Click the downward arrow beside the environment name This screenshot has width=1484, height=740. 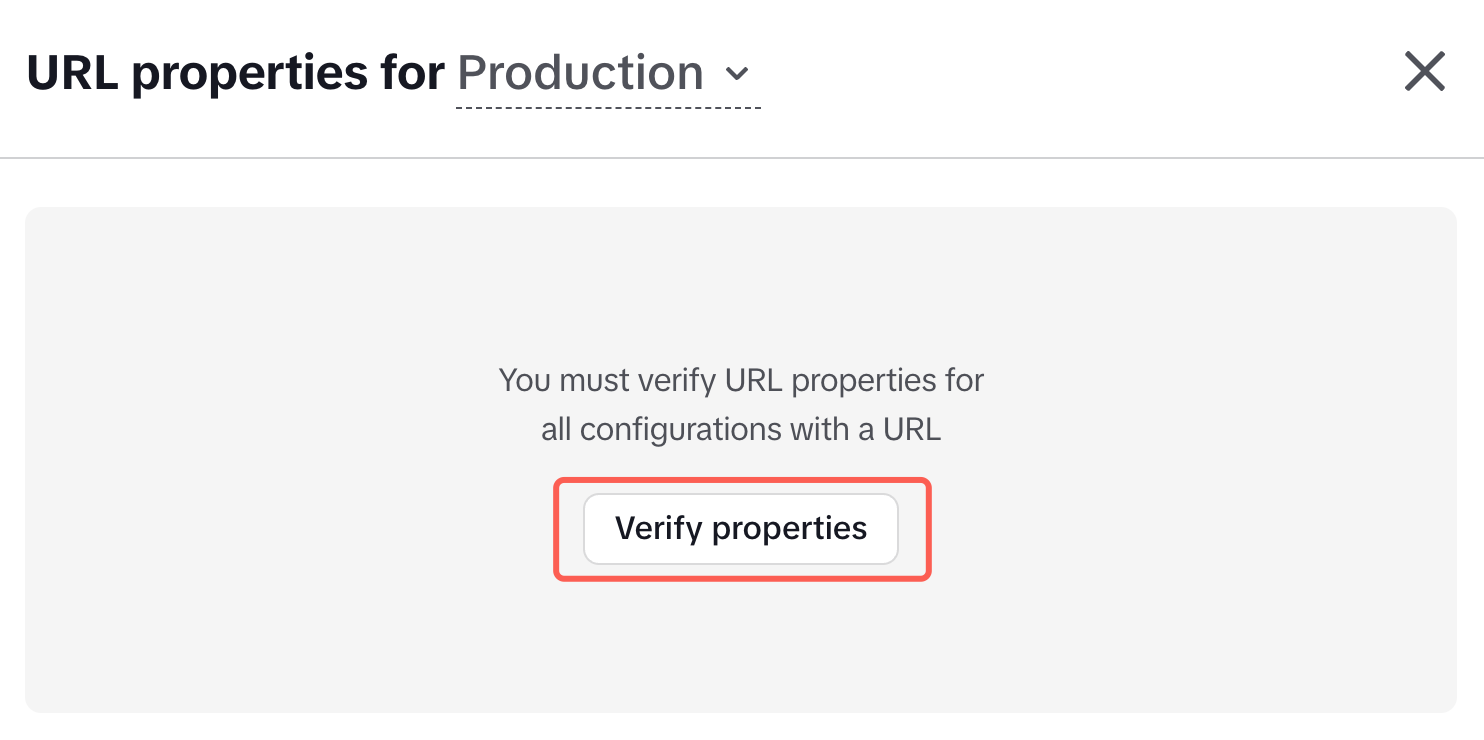pos(739,74)
